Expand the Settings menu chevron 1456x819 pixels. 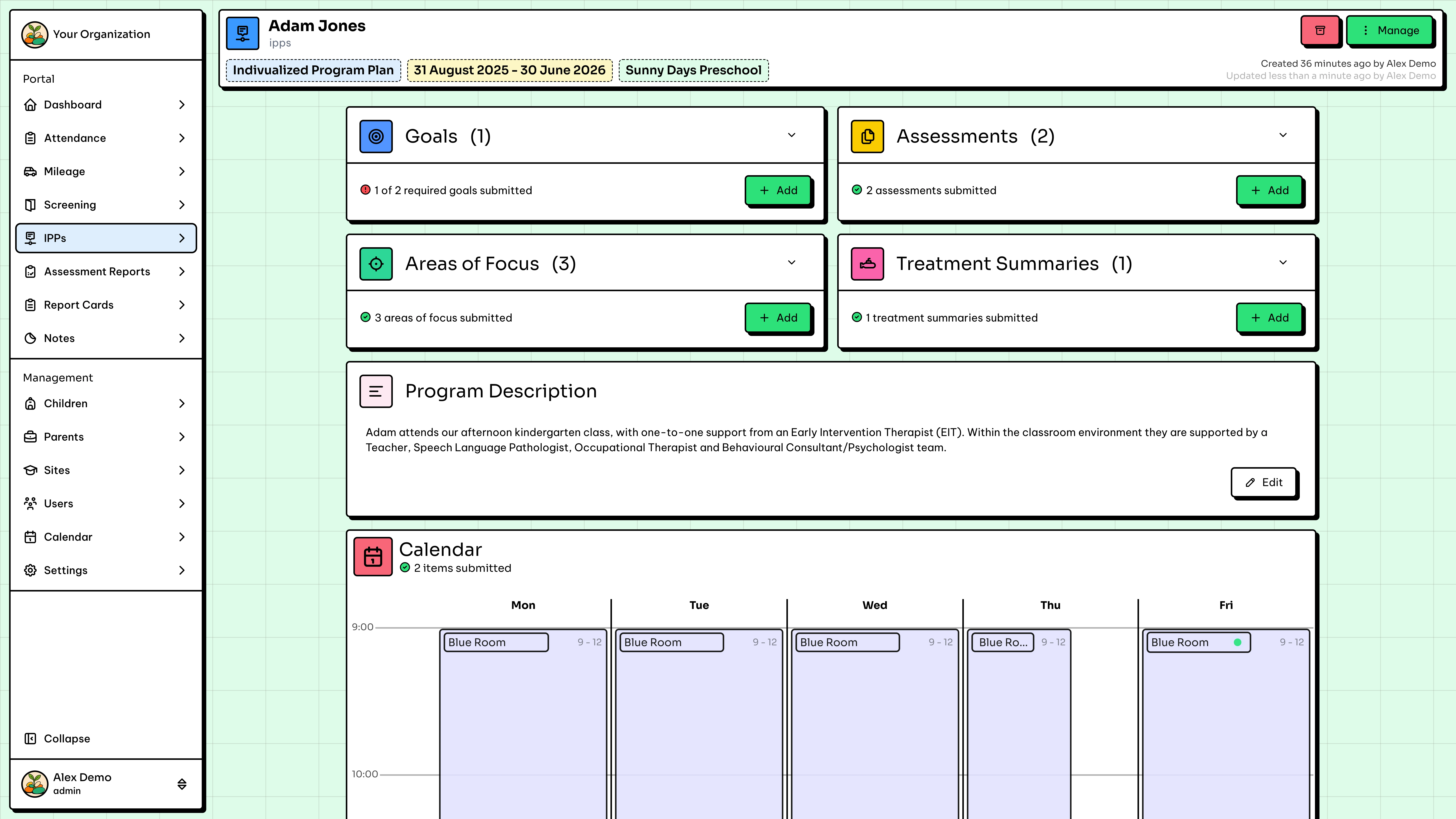[x=182, y=570]
